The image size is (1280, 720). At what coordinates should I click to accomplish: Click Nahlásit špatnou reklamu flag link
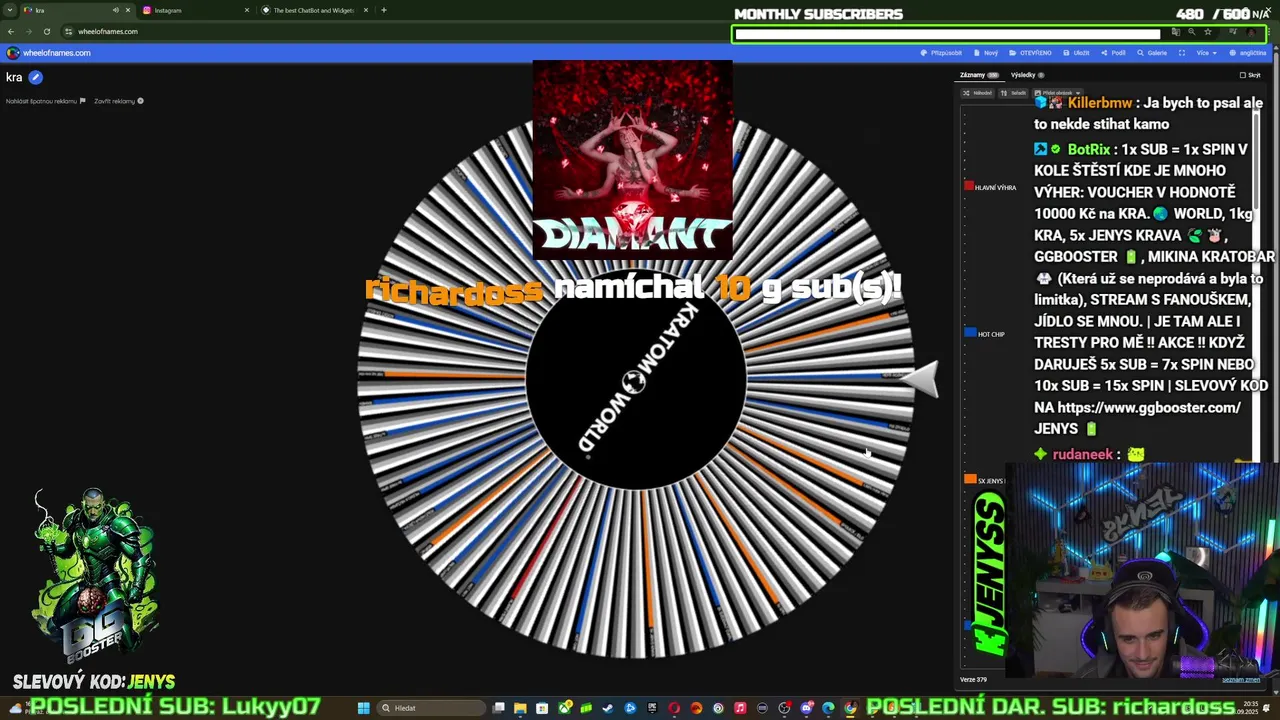point(45,101)
